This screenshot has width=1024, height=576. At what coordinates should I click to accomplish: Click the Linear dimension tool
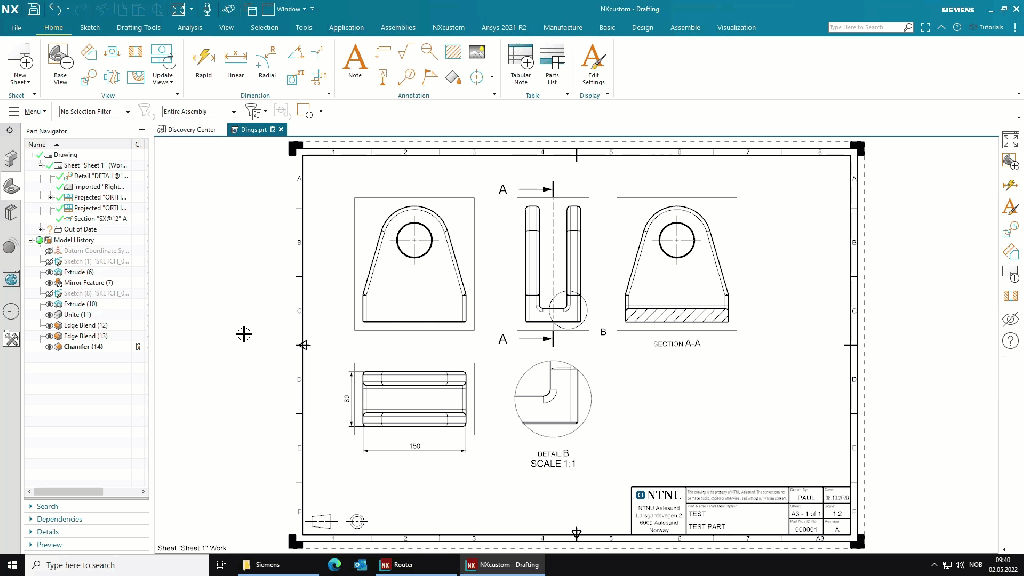click(x=236, y=61)
